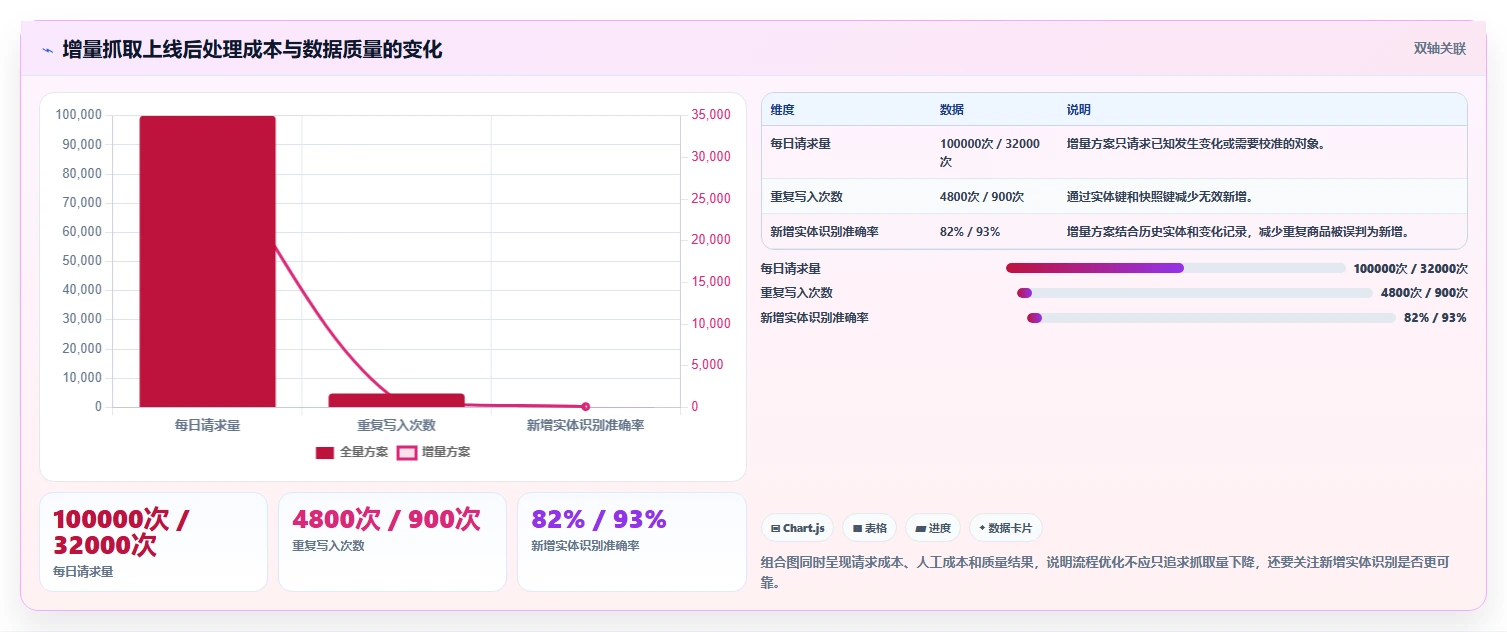Click the description '通过实体键和快照键减少无效新增。'
Screen dimensions: 1507x632
[1160, 197]
